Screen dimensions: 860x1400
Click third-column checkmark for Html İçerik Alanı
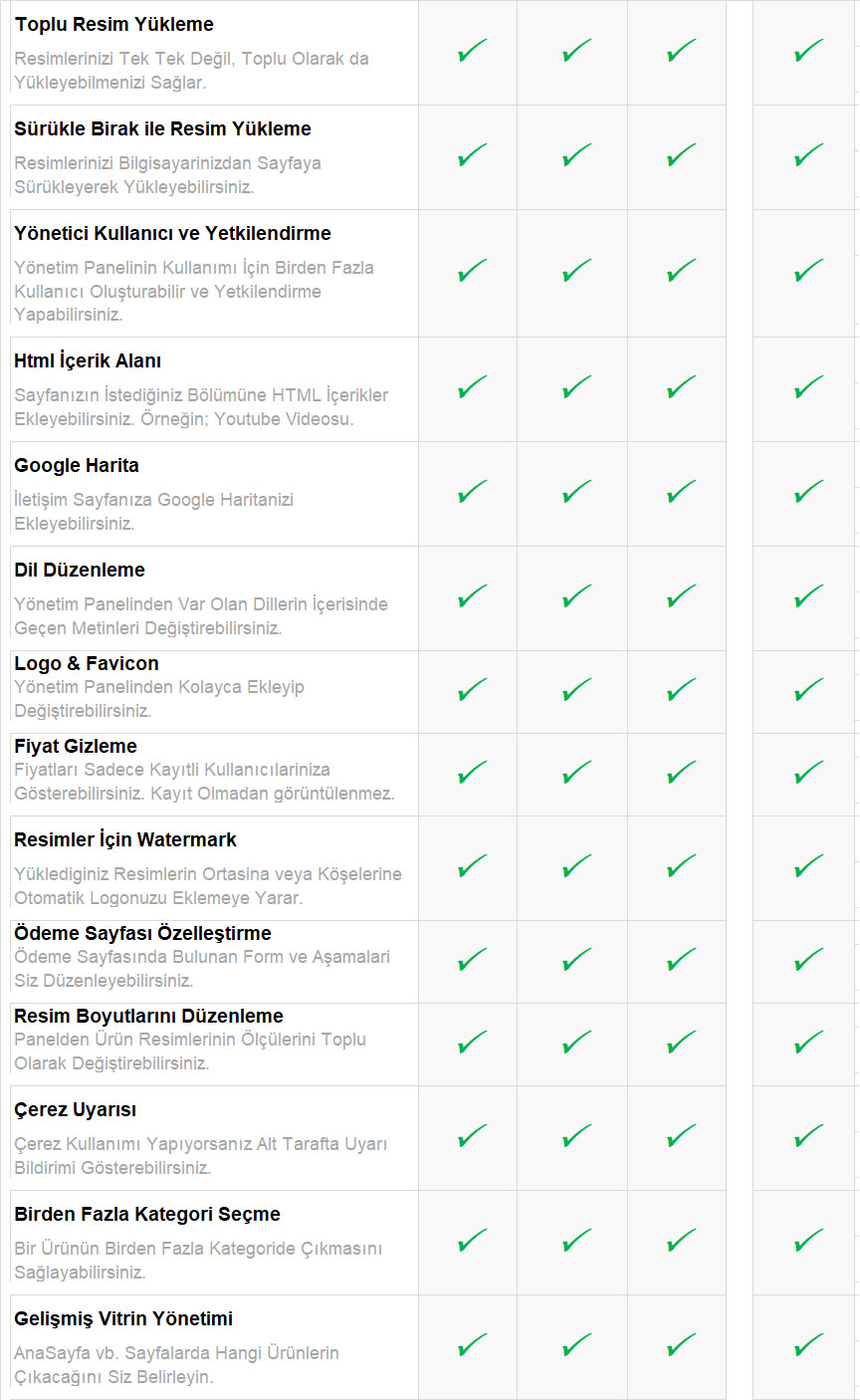[681, 387]
